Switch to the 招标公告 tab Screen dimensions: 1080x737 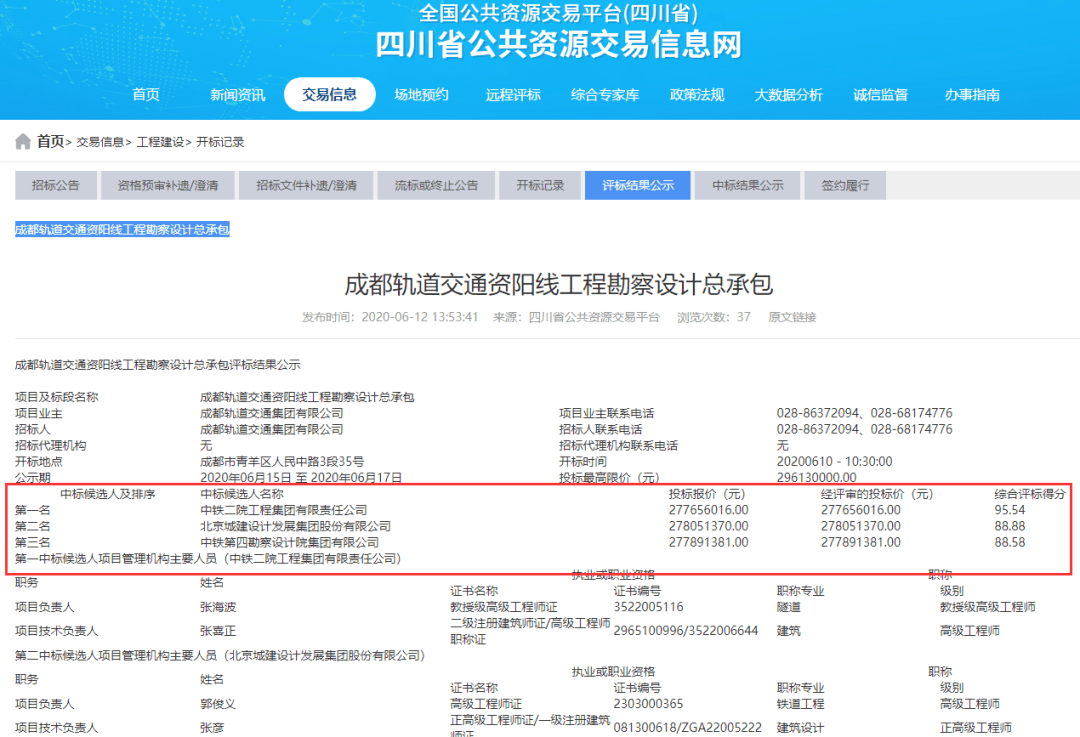tap(56, 185)
